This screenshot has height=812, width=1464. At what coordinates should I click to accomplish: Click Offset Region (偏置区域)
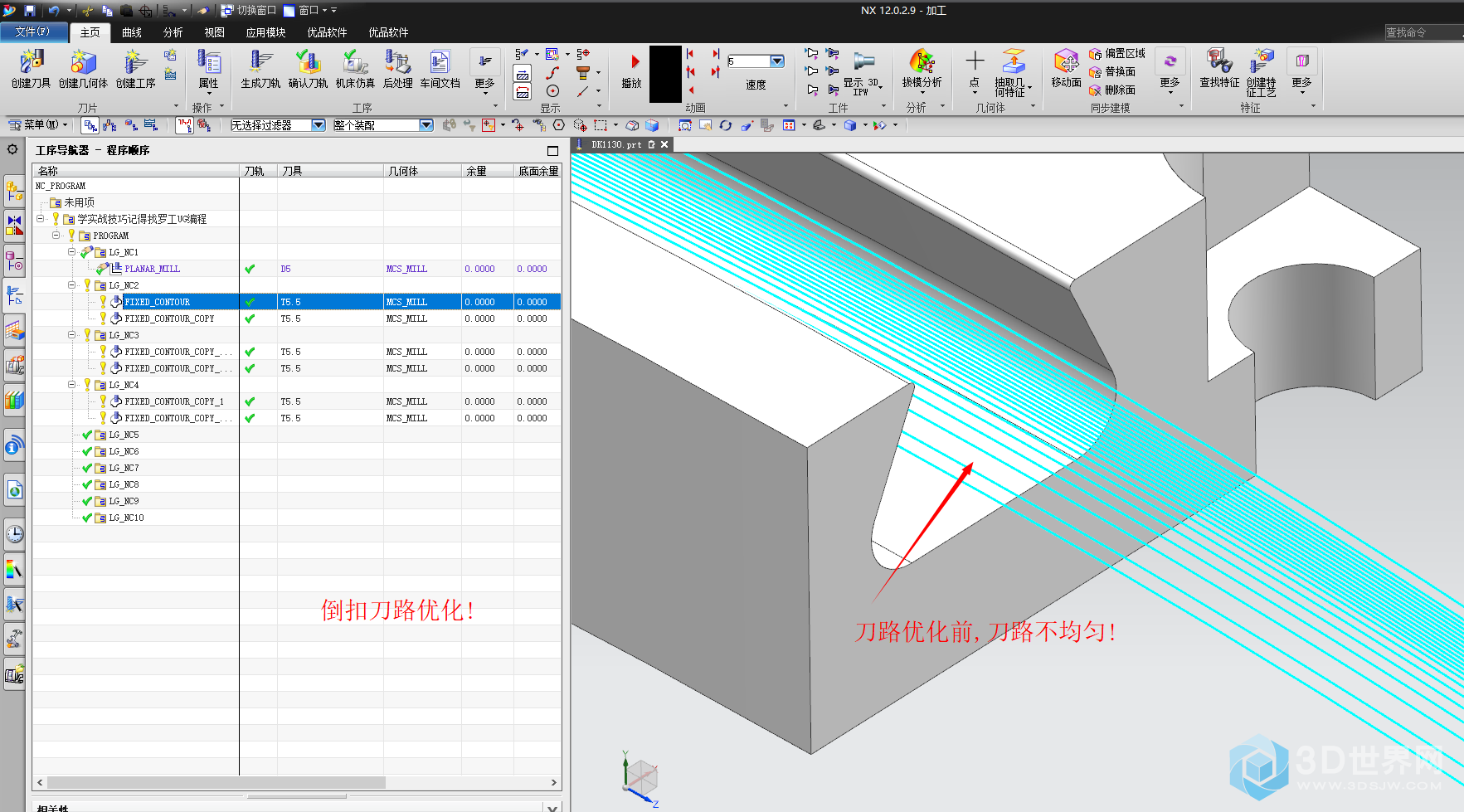point(1117,53)
